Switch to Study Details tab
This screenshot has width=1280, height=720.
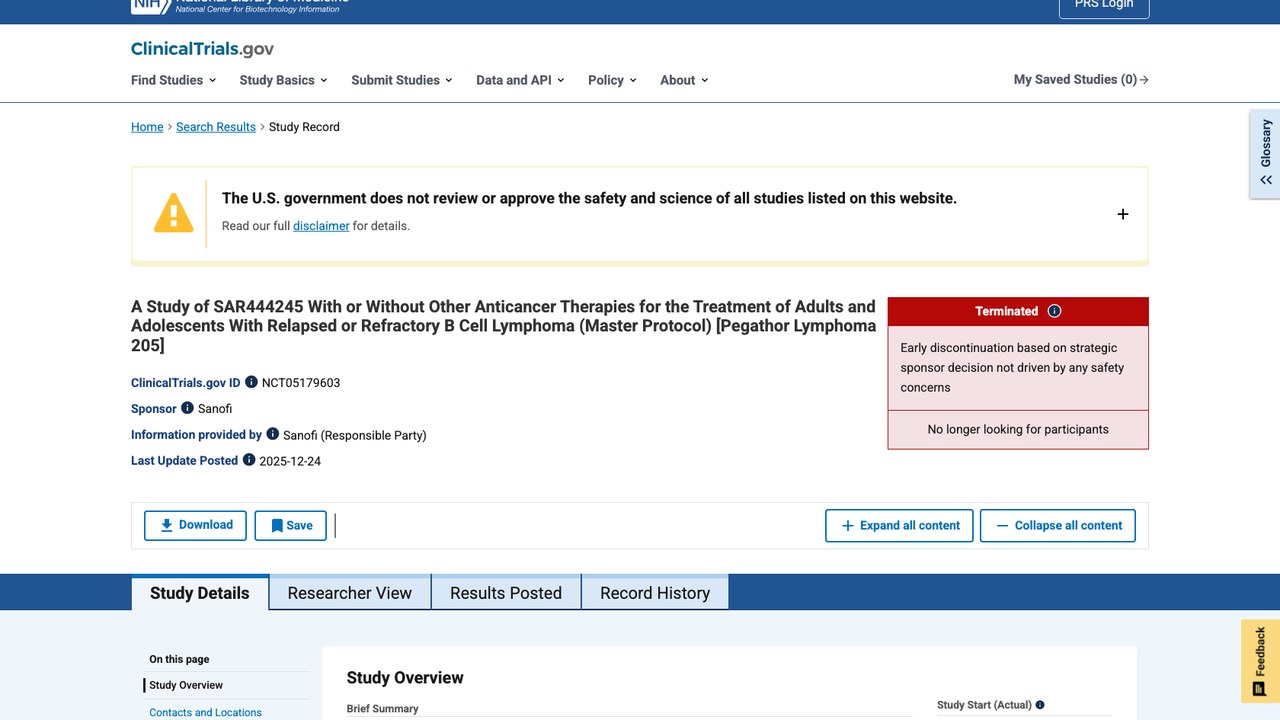click(200, 593)
